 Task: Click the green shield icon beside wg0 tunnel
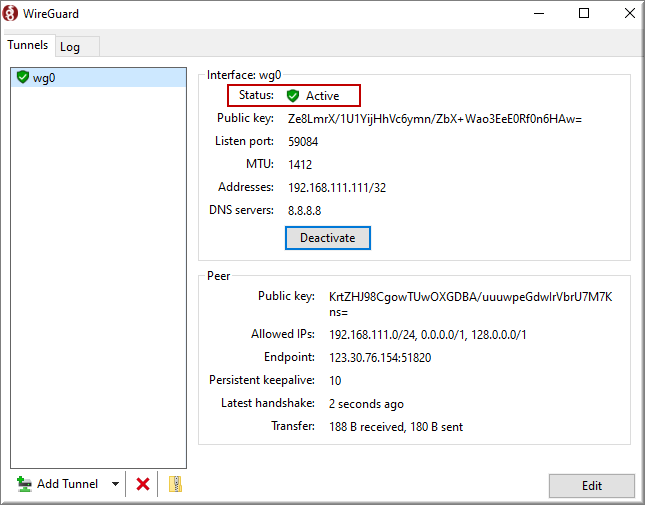click(x=23, y=77)
